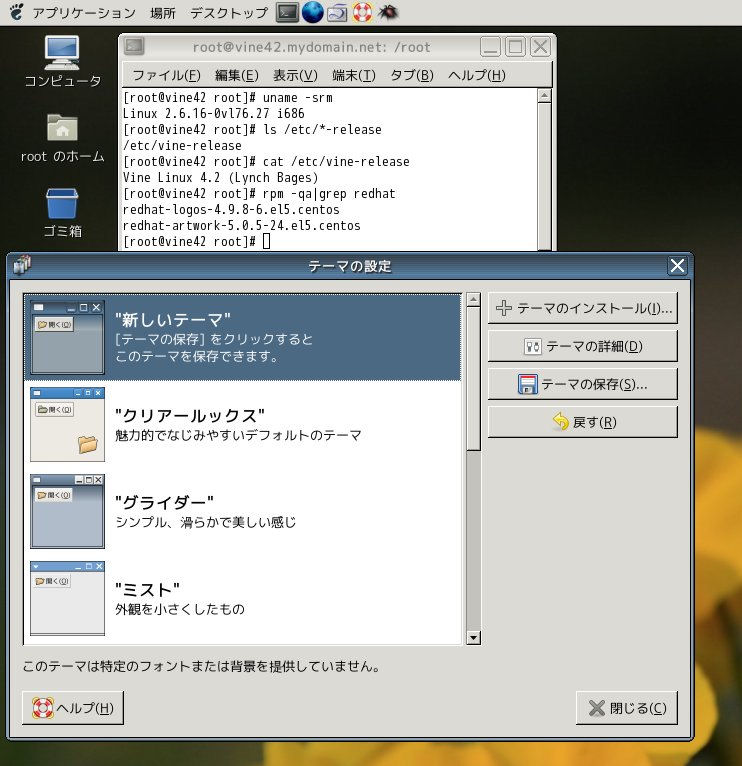Open mail client icon in top panel

coord(337,13)
